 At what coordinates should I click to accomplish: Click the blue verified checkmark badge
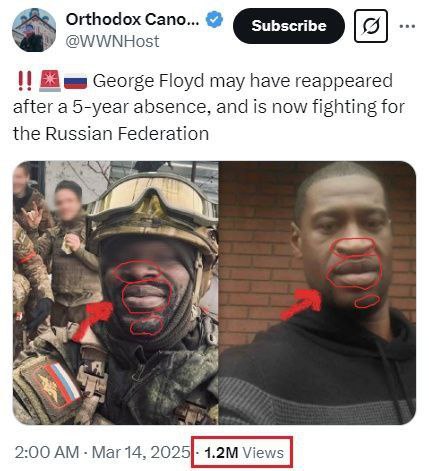[214, 20]
